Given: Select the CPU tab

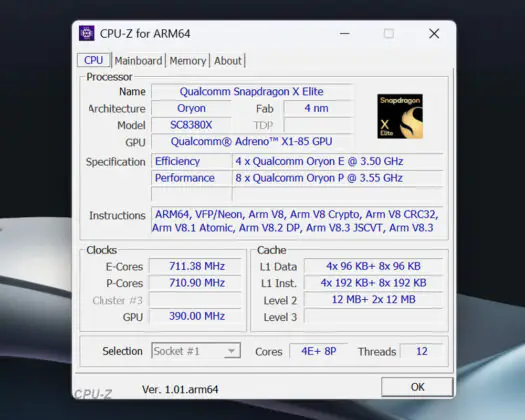Looking at the screenshot, I should (93, 60).
